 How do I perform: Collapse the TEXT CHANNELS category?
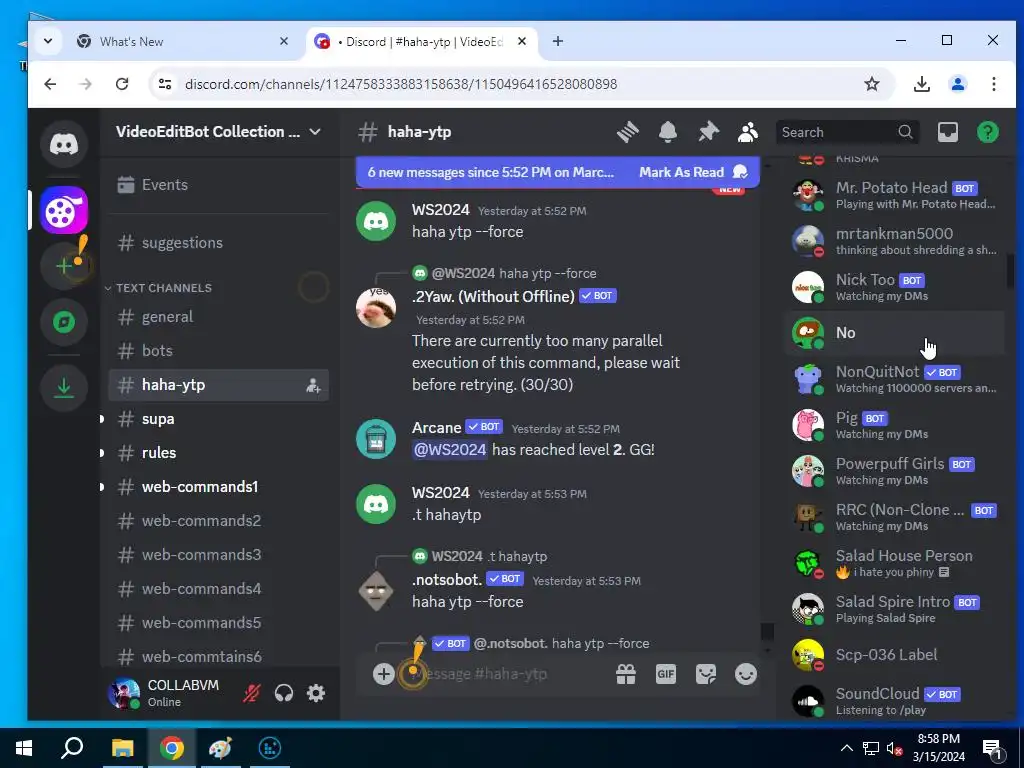click(x=163, y=288)
